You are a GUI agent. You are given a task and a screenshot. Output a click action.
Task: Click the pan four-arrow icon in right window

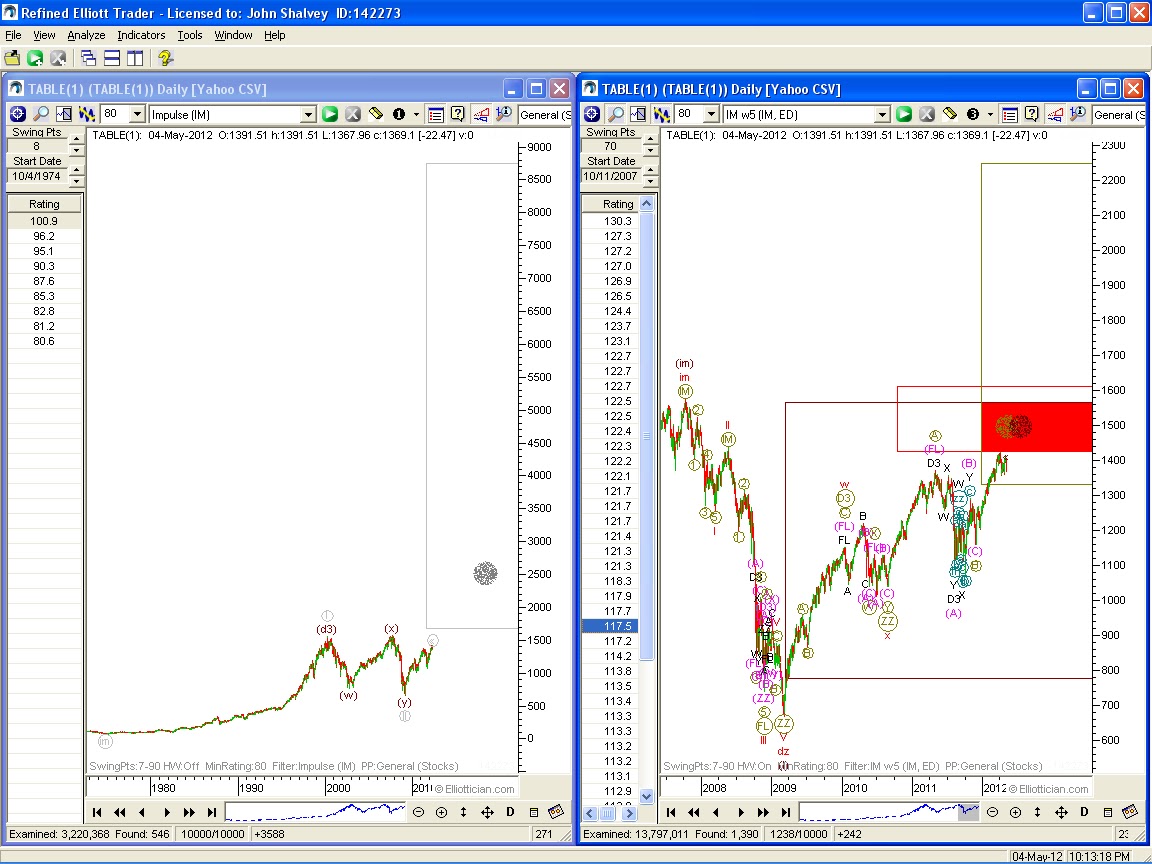pyautogui.click(x=1061, y=812)
